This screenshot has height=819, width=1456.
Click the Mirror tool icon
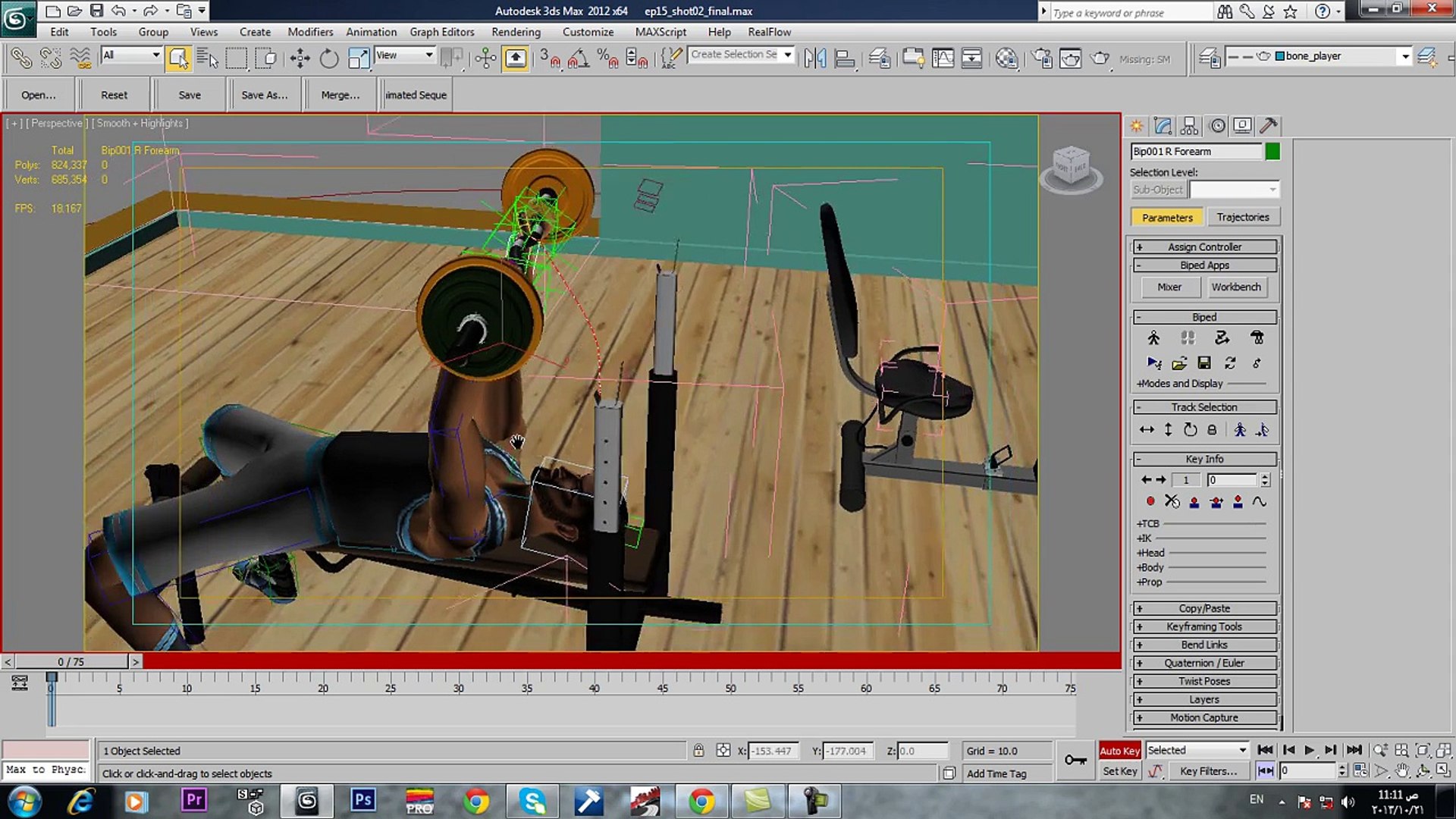(815, 58)
